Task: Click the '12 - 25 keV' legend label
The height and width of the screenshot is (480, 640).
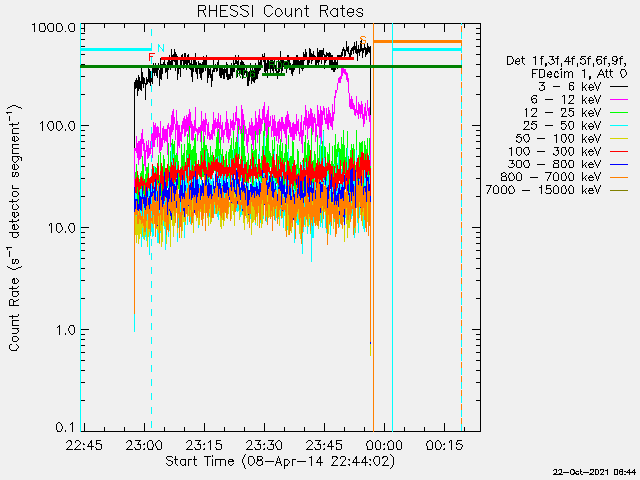Action: point(562,112)
